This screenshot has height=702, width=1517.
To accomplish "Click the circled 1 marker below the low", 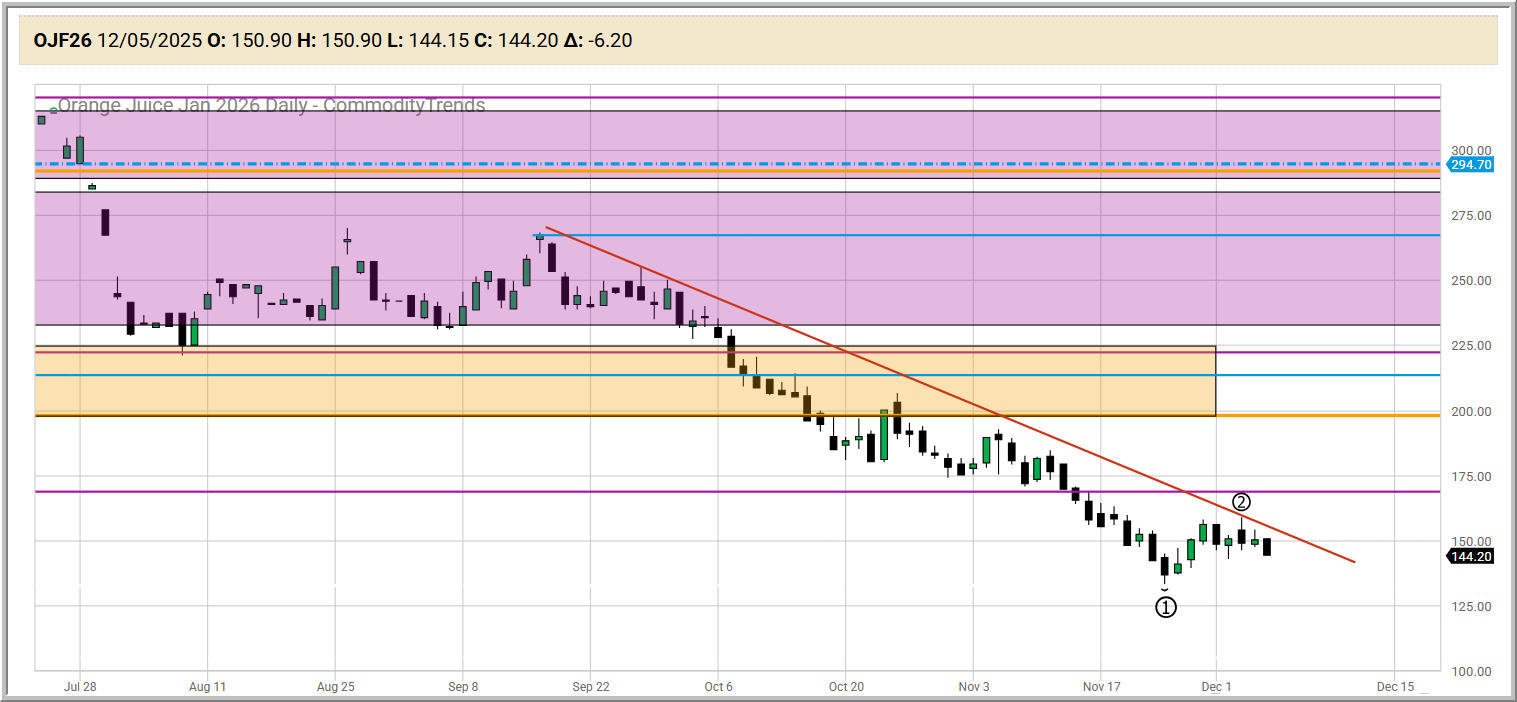I will tap(1166, 606).
